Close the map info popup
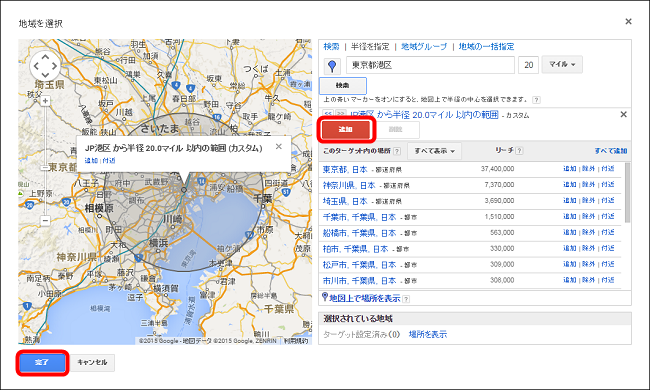The height and width of the screenshot is (390, 650). tap(279, 146)
